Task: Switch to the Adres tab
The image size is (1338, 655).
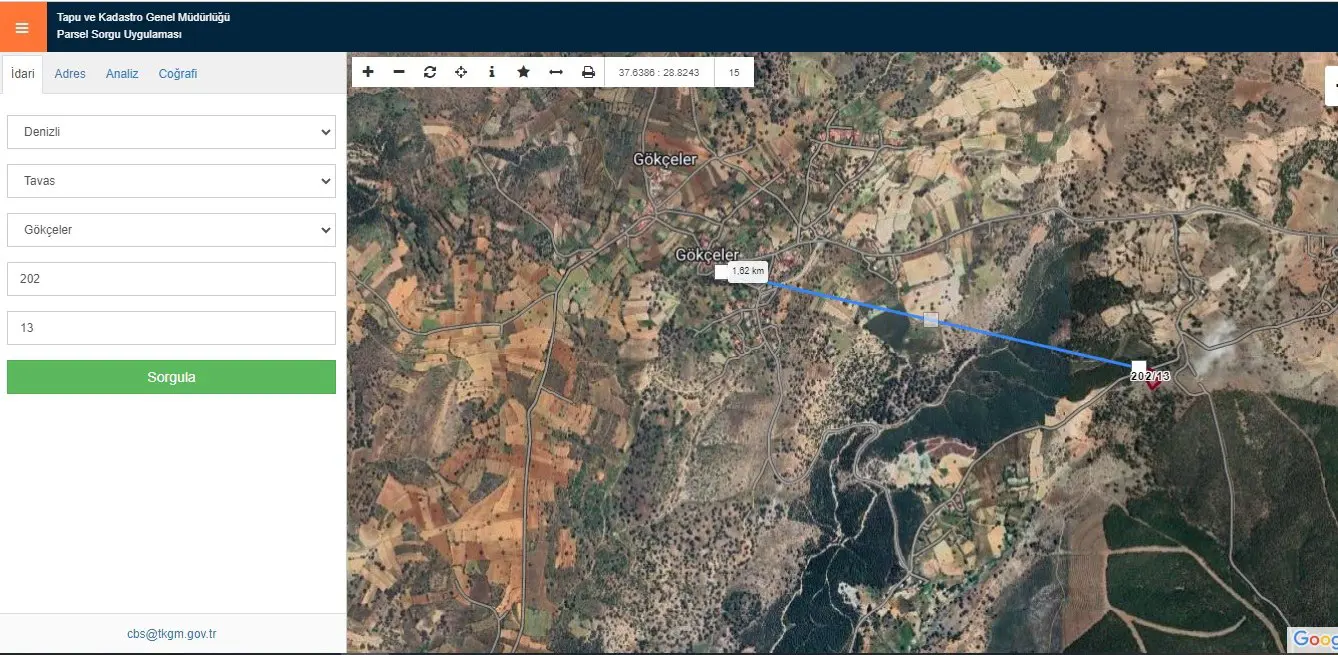Action: 70,74
